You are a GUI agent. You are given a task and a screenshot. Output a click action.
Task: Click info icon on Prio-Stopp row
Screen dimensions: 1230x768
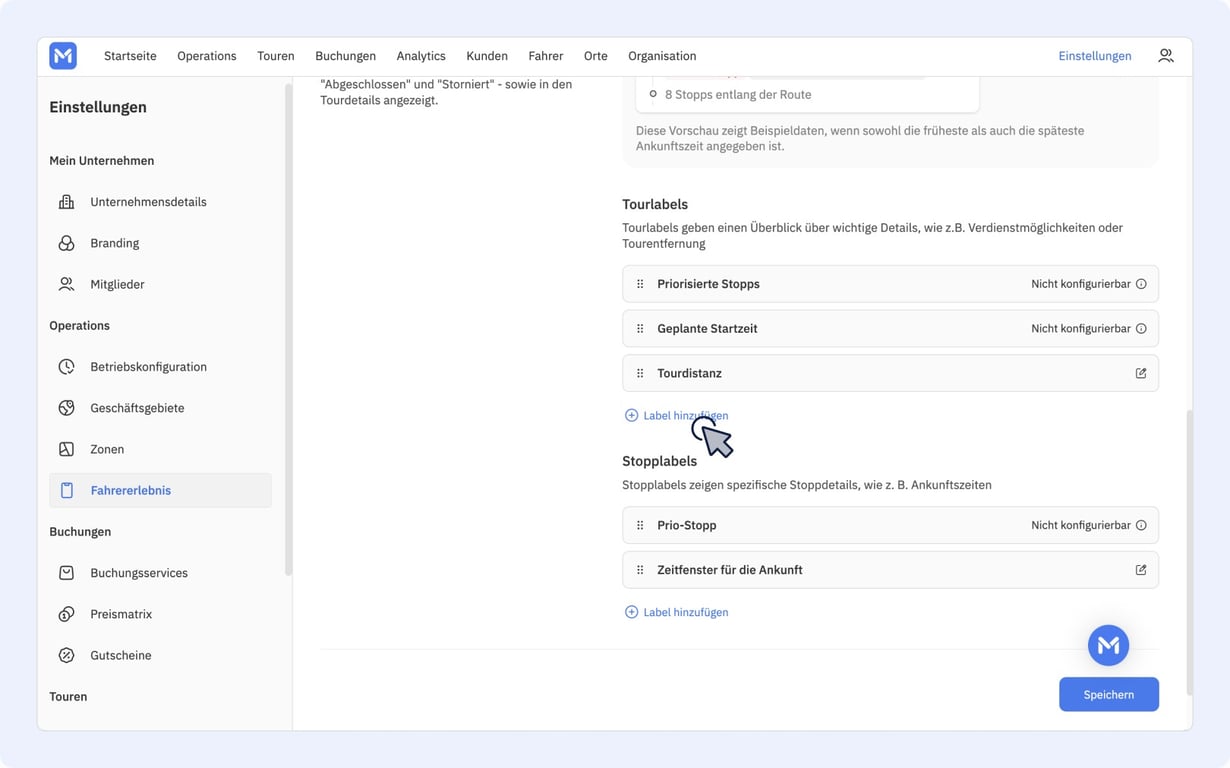(1141, 525)
